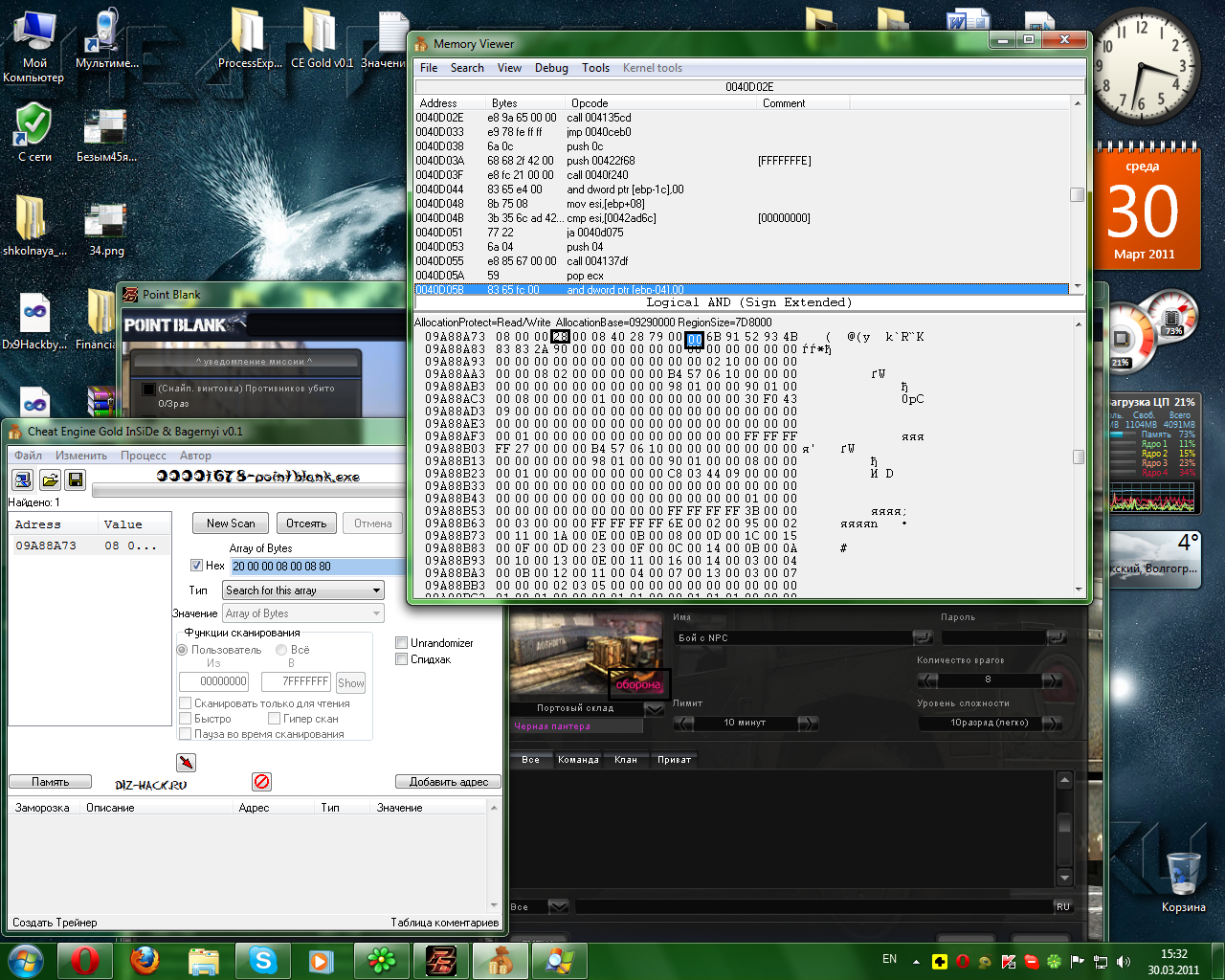Open the File menu in Memory Viewer
This screenshot has width=1225, height=980.
[x=429, y=68]
